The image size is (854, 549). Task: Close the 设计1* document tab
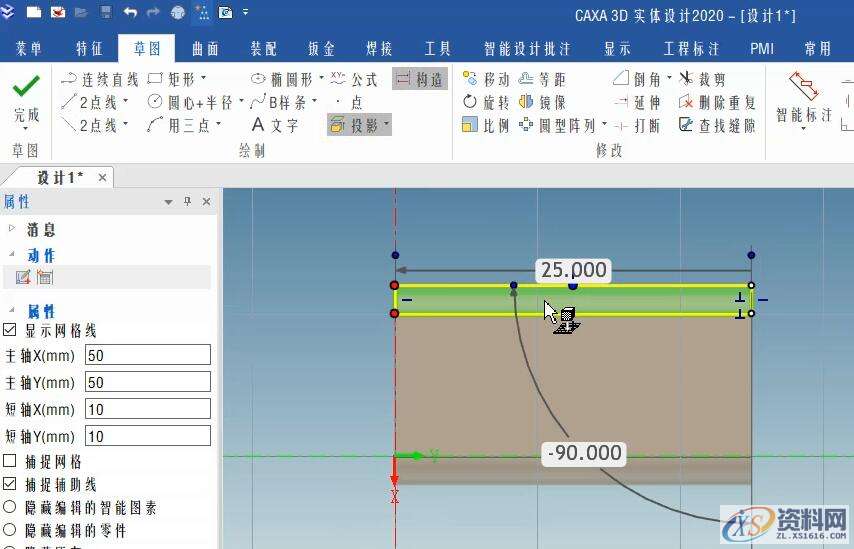[102, 178]
